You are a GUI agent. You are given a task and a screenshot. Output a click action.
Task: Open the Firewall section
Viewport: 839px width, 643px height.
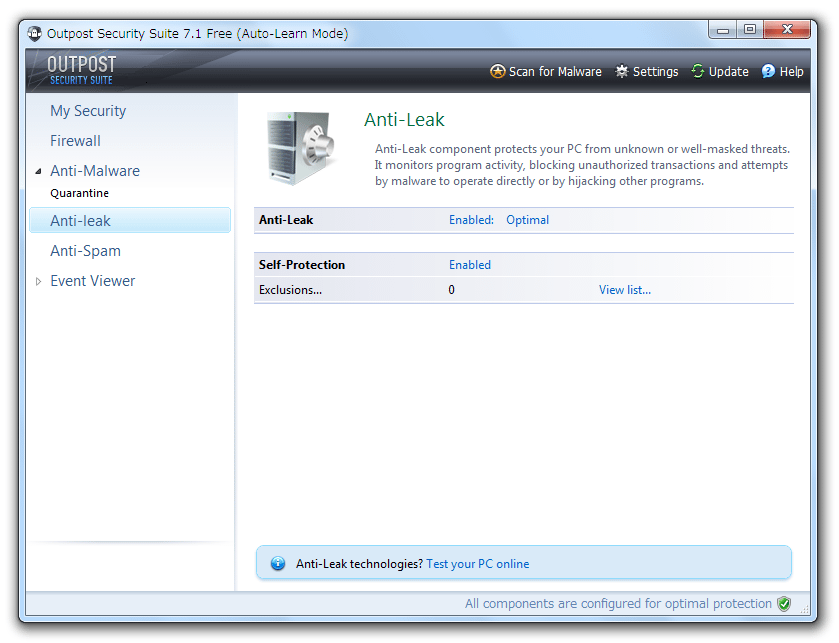click(x=75, y=141)
